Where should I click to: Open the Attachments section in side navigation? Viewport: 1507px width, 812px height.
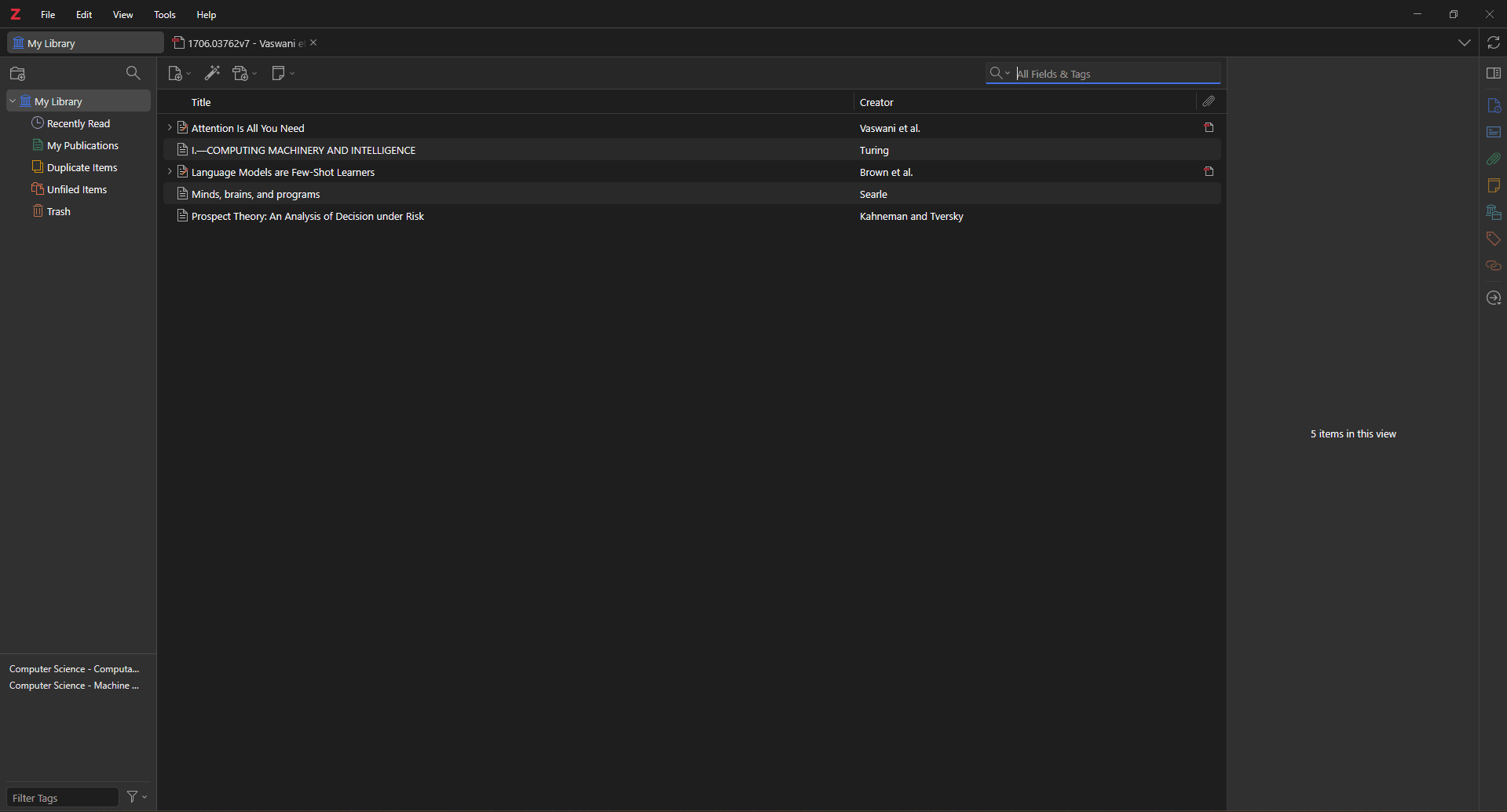pyautogui.click(x=1494, y=159)
